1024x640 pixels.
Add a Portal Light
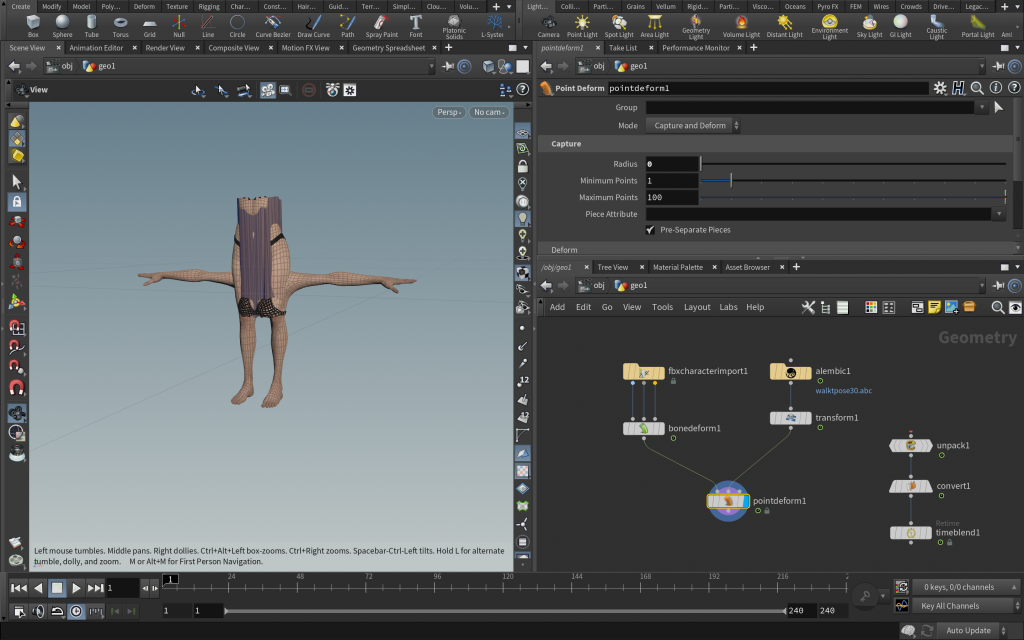978,27
